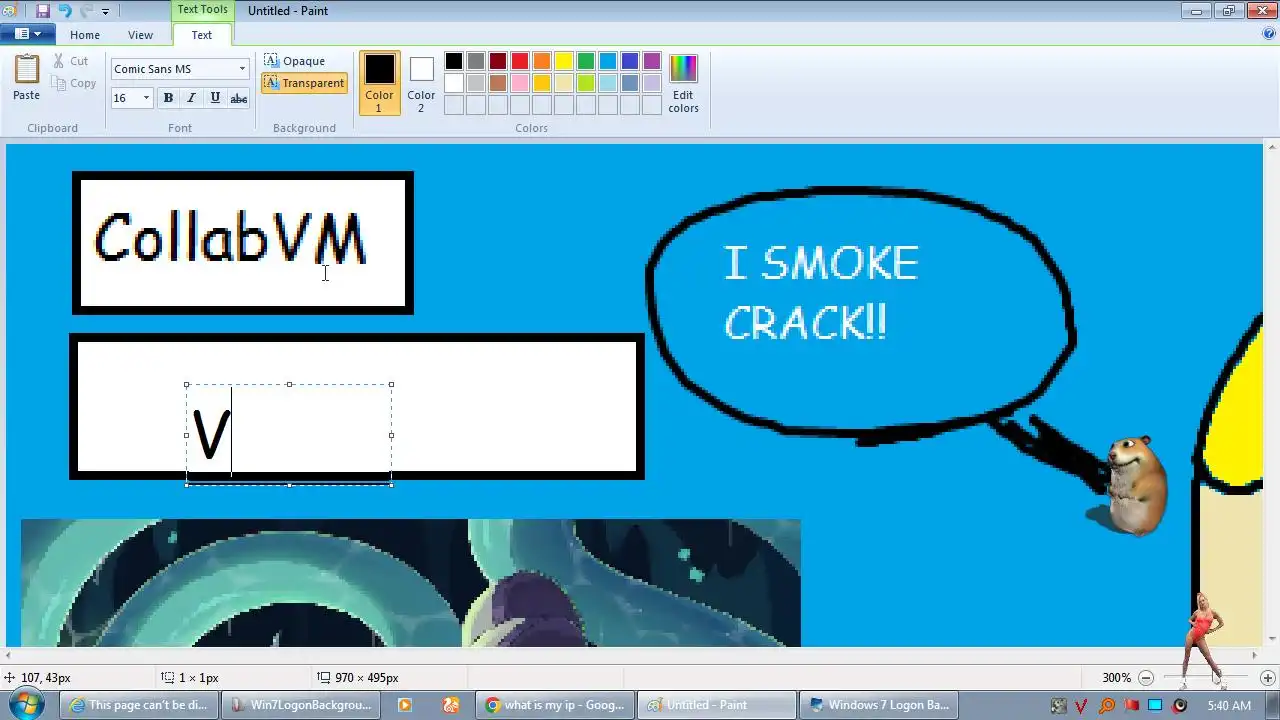Pick the orange color swatch
Screen dimensions: 1280x720
click(x=542, y=62)
